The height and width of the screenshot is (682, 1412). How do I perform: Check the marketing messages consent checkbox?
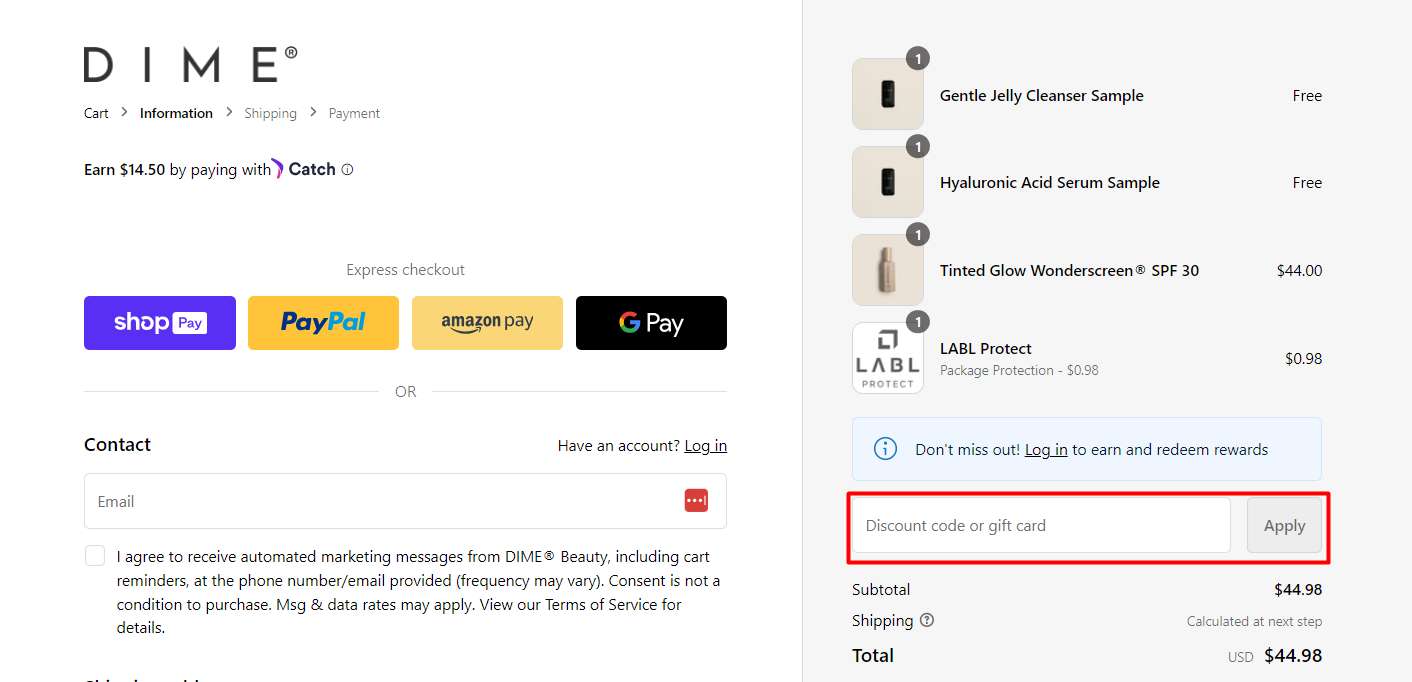coord(95,556)
